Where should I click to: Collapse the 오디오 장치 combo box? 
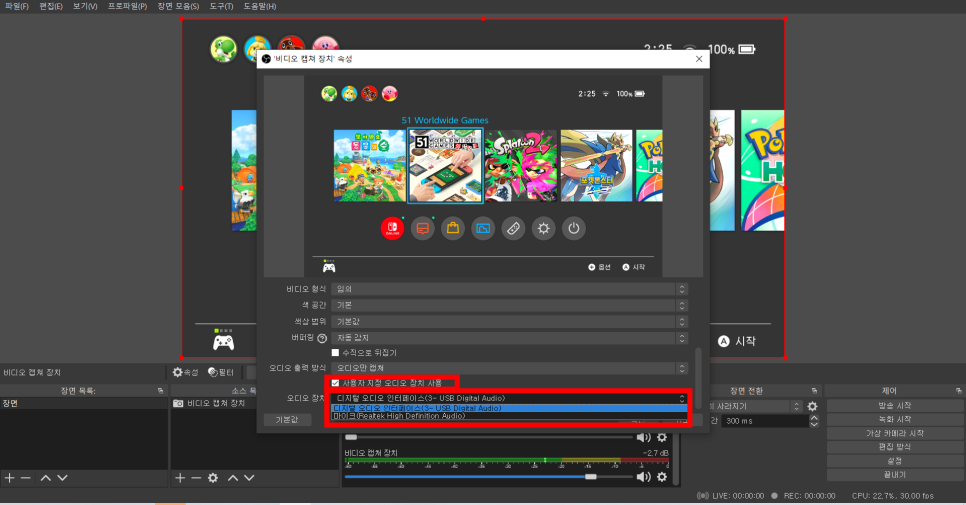coord(509,398)
